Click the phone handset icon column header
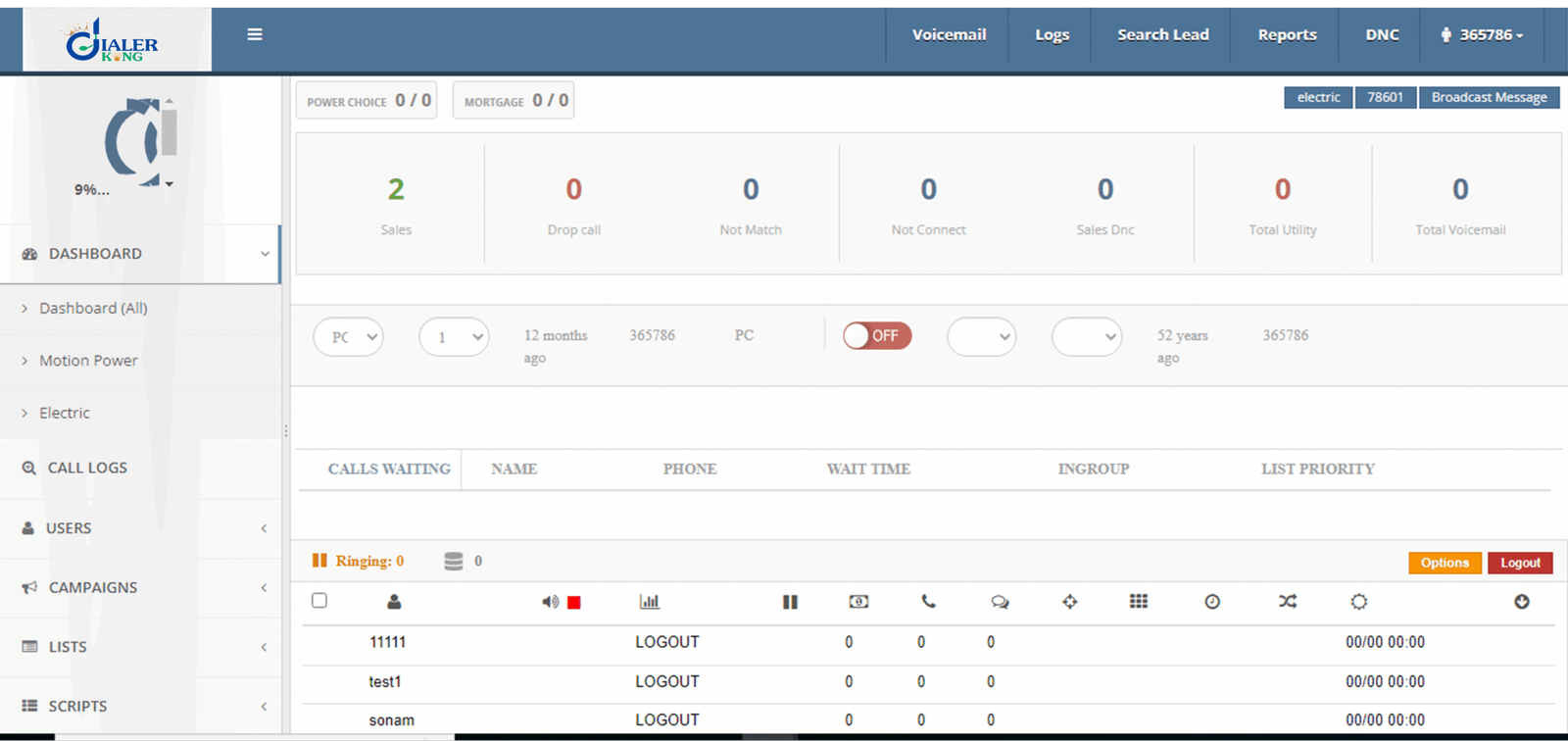 [928, 602]
